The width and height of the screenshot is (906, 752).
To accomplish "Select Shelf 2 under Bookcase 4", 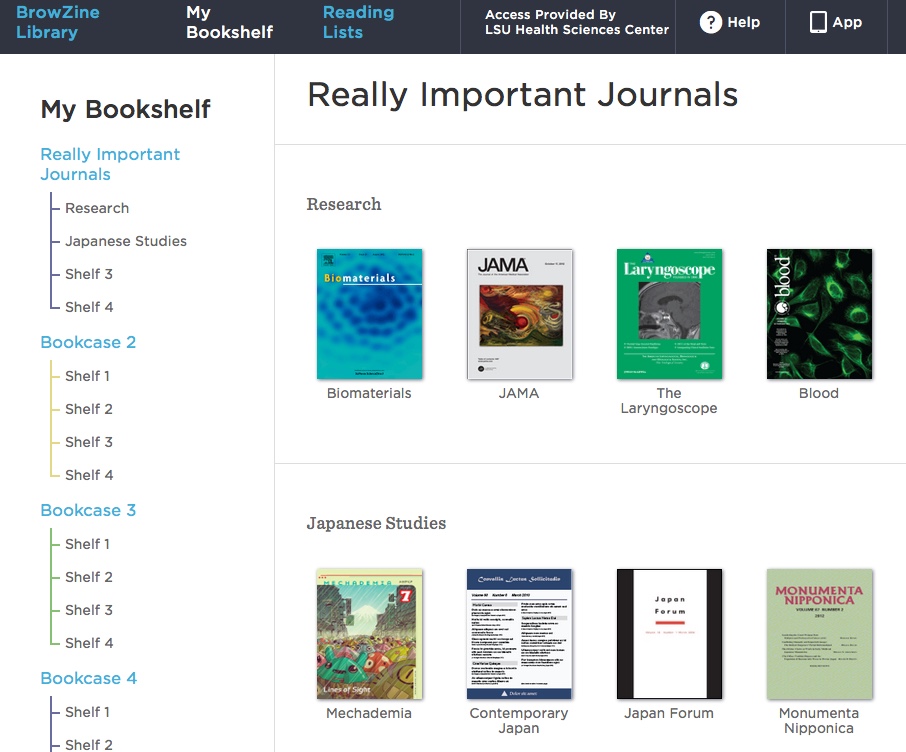I will (x=89, y=744).
